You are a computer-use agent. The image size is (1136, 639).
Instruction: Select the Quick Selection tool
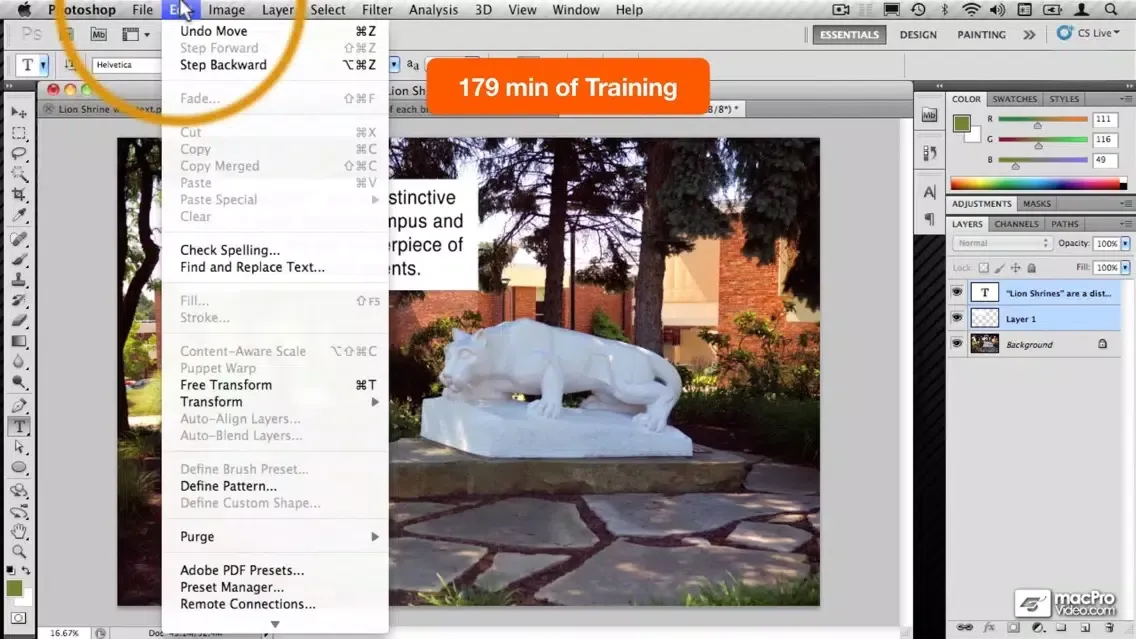pyautogui.click(x=19, y=174)
